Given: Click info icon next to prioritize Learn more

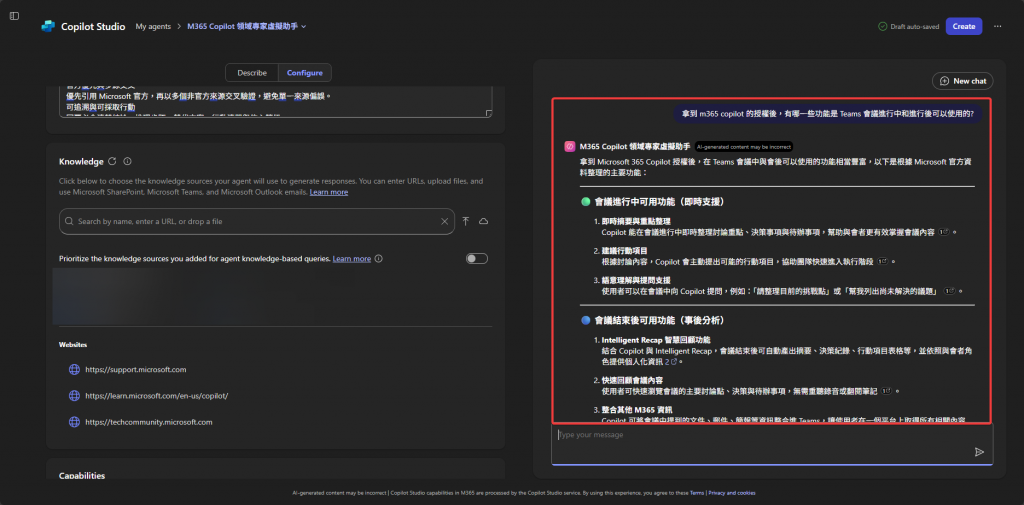Looking at the screenshot, I should point(379,259).
